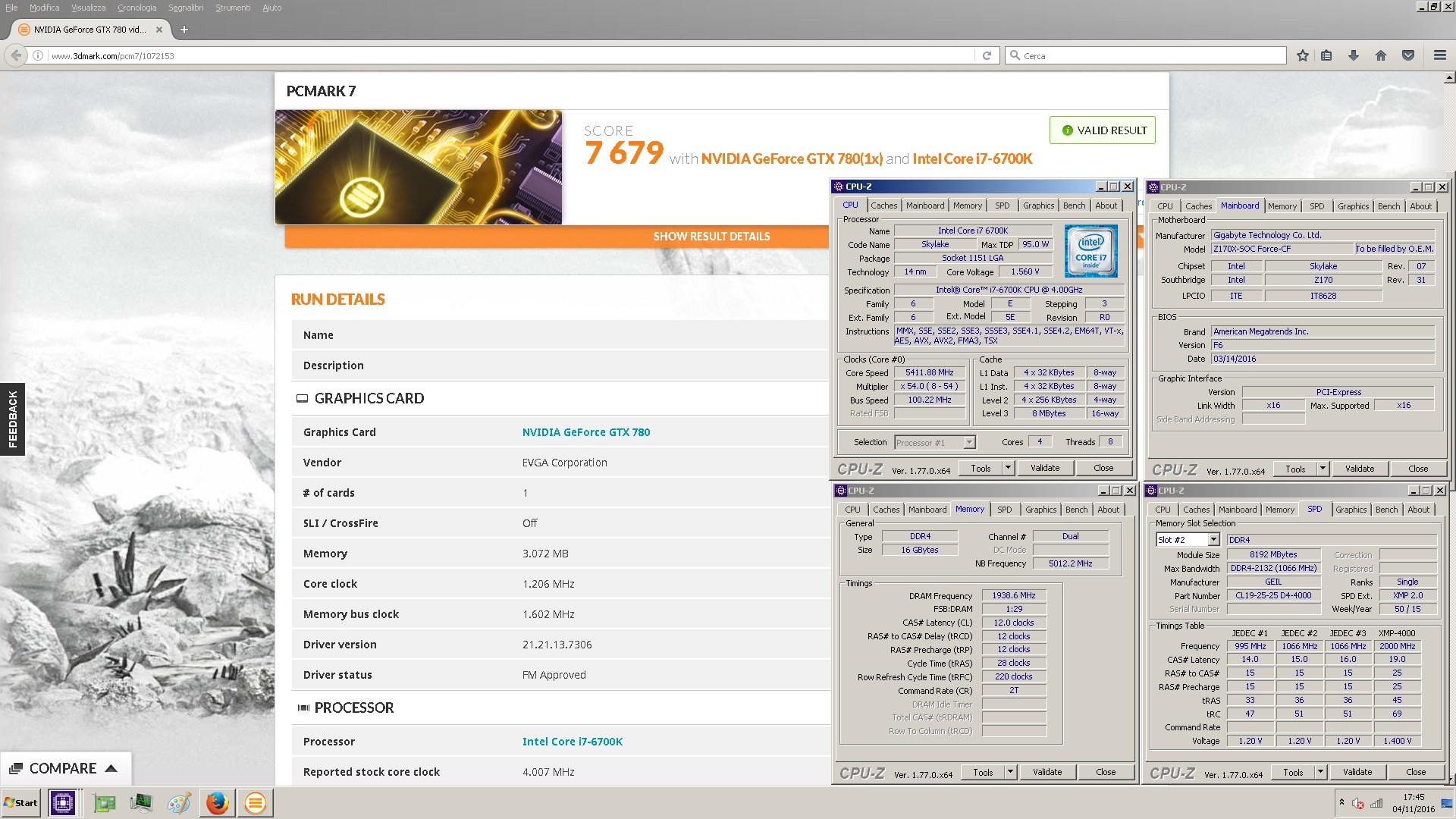Go back using the browser back arrow
Screen dimensions: 1456x819
pyautogui.click(x=16, y=55)
